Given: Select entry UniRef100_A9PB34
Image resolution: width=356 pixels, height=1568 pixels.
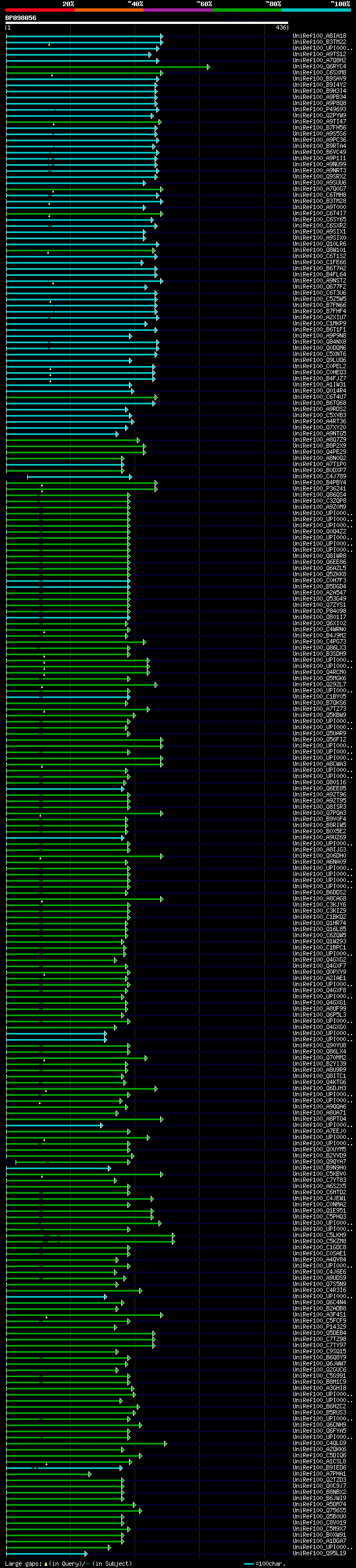Looking at the screenshot, I should [319, 97].
